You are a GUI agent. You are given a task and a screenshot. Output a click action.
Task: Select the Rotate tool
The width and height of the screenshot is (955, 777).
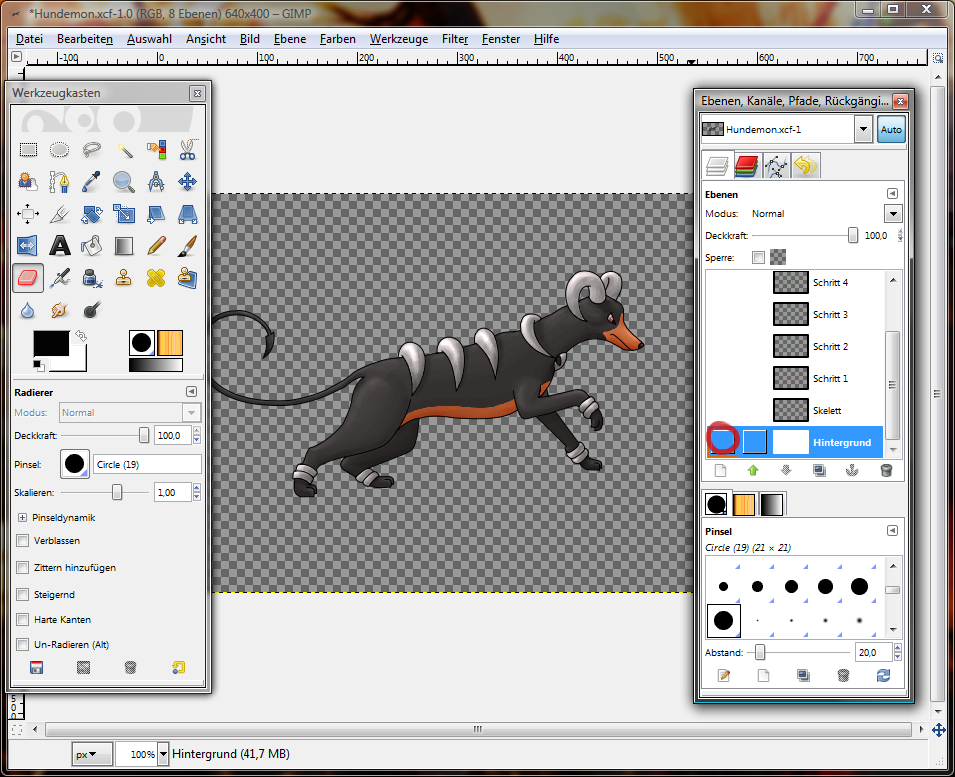92,214
